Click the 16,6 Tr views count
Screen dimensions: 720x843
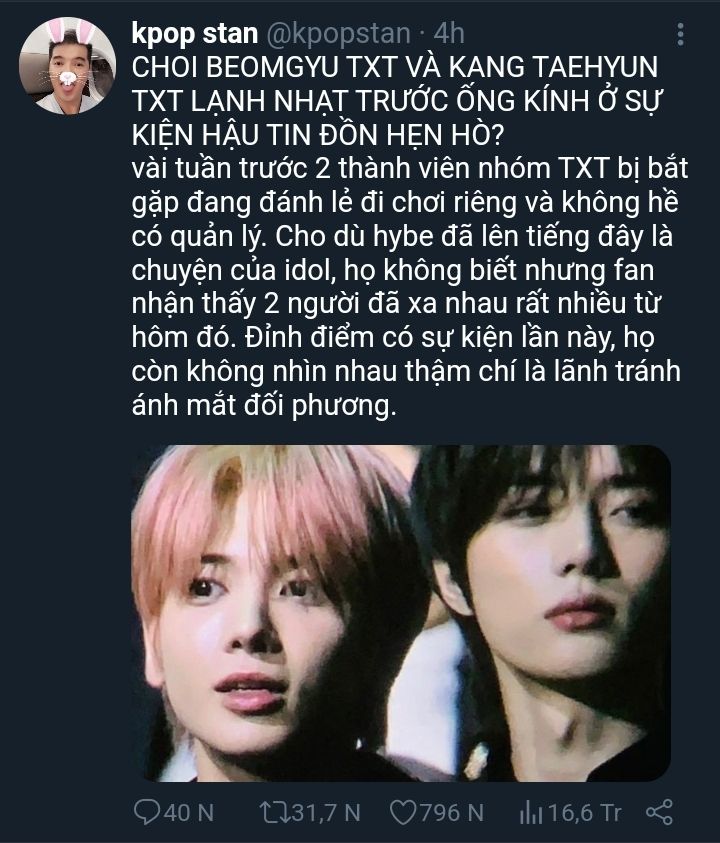(585, 812)
